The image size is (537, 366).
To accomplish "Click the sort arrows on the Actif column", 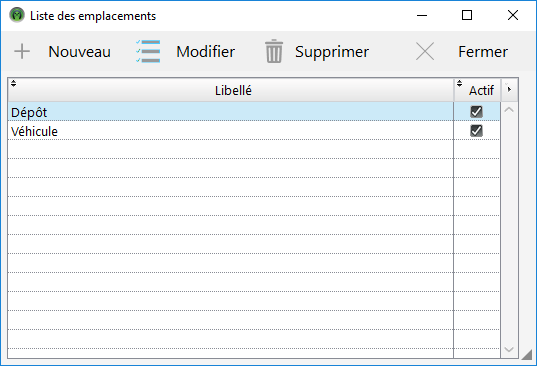I will [460, 83].
